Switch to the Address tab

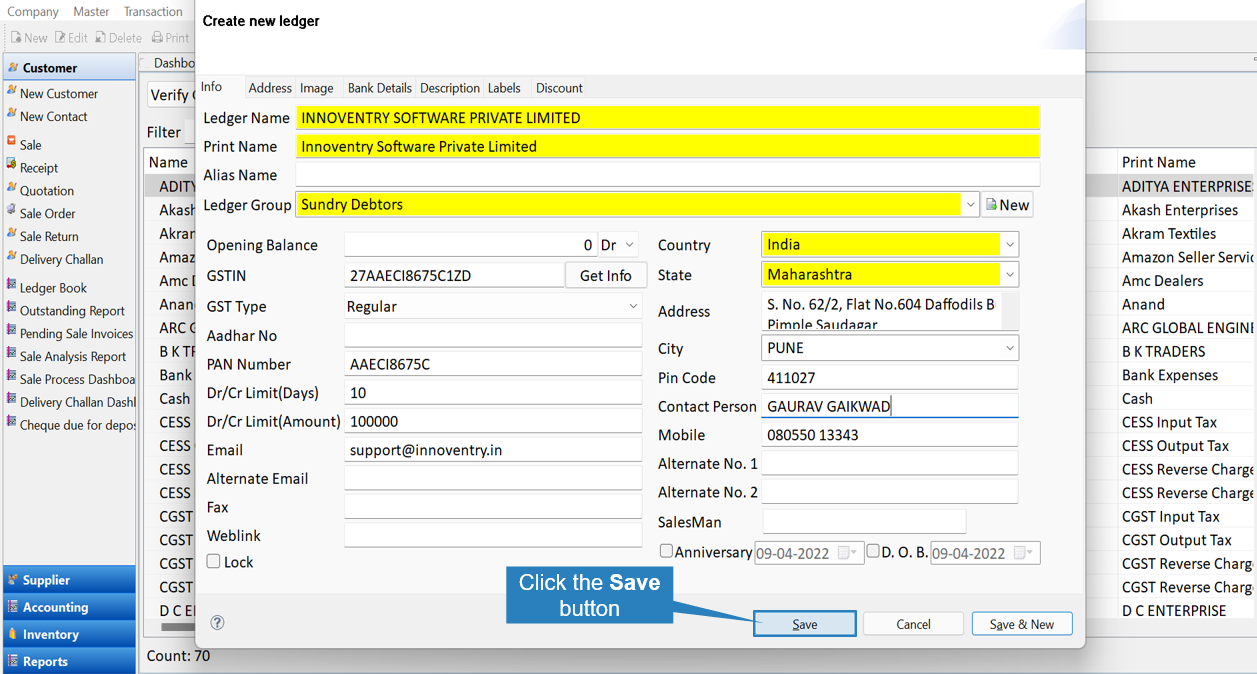[270, 88]
